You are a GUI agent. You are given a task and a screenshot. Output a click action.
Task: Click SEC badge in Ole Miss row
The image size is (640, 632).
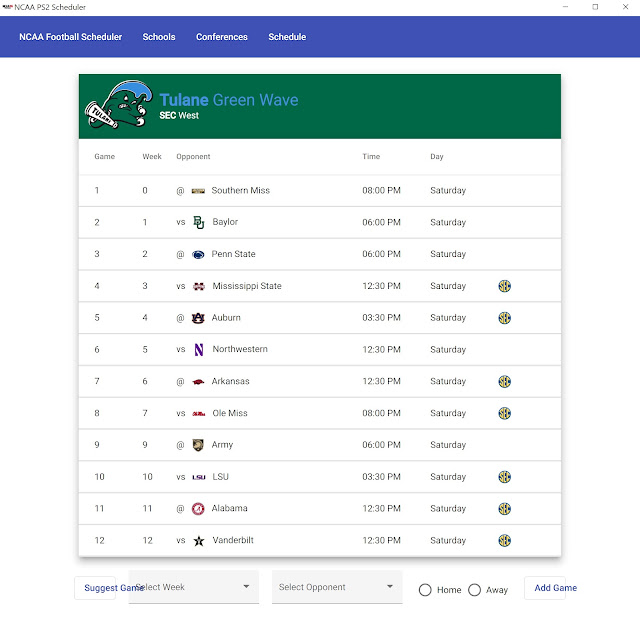click(x=504, y=413)
